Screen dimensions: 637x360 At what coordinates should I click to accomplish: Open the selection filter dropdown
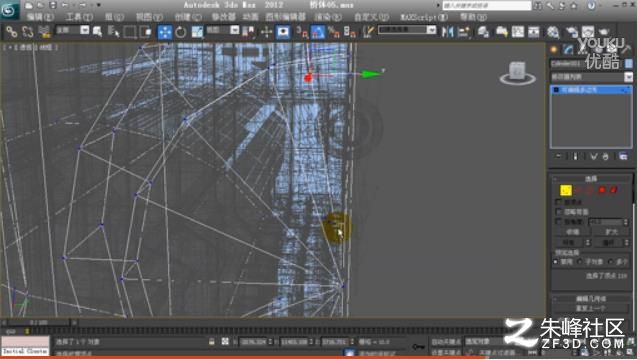click(x=72, y=30)
